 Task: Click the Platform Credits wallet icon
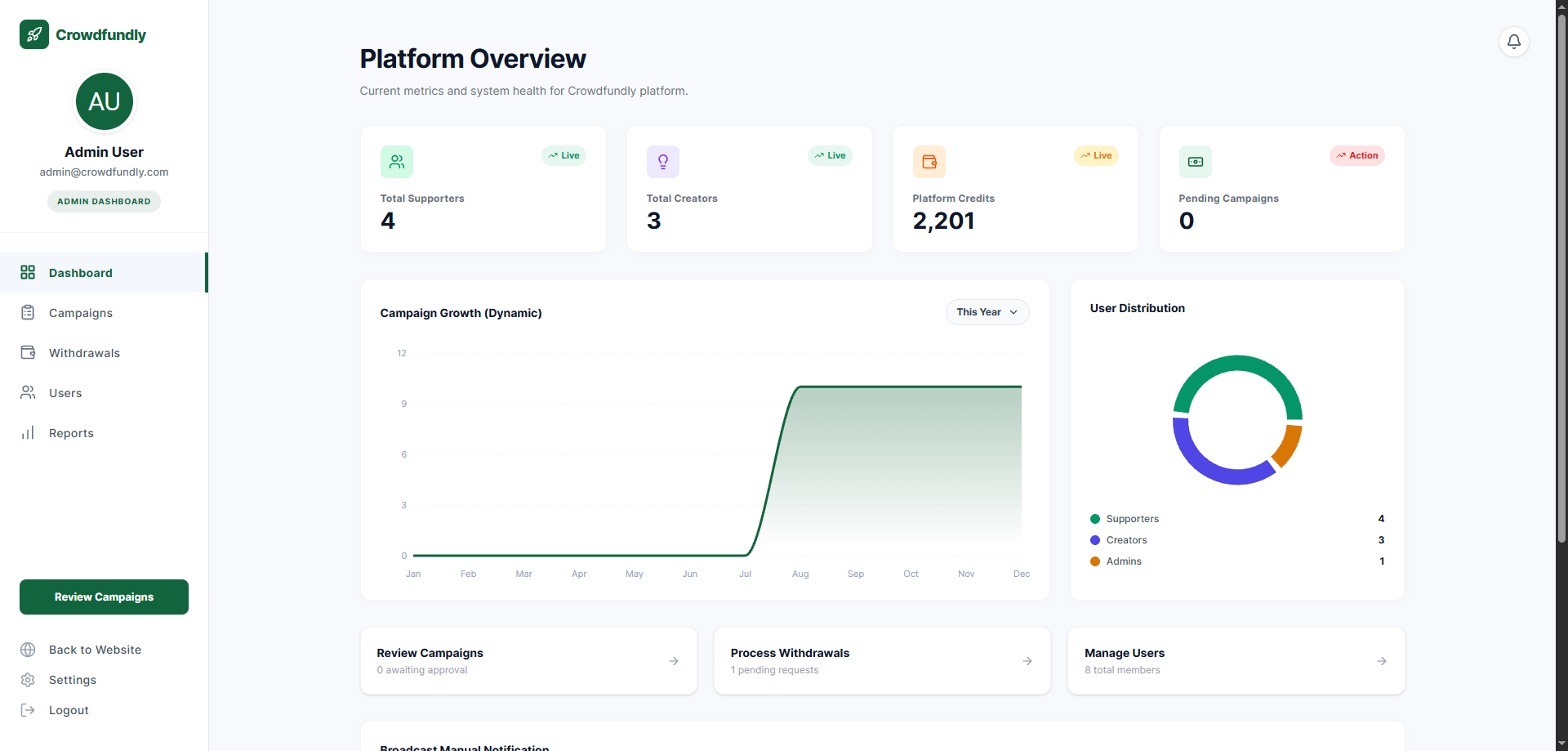929,162
